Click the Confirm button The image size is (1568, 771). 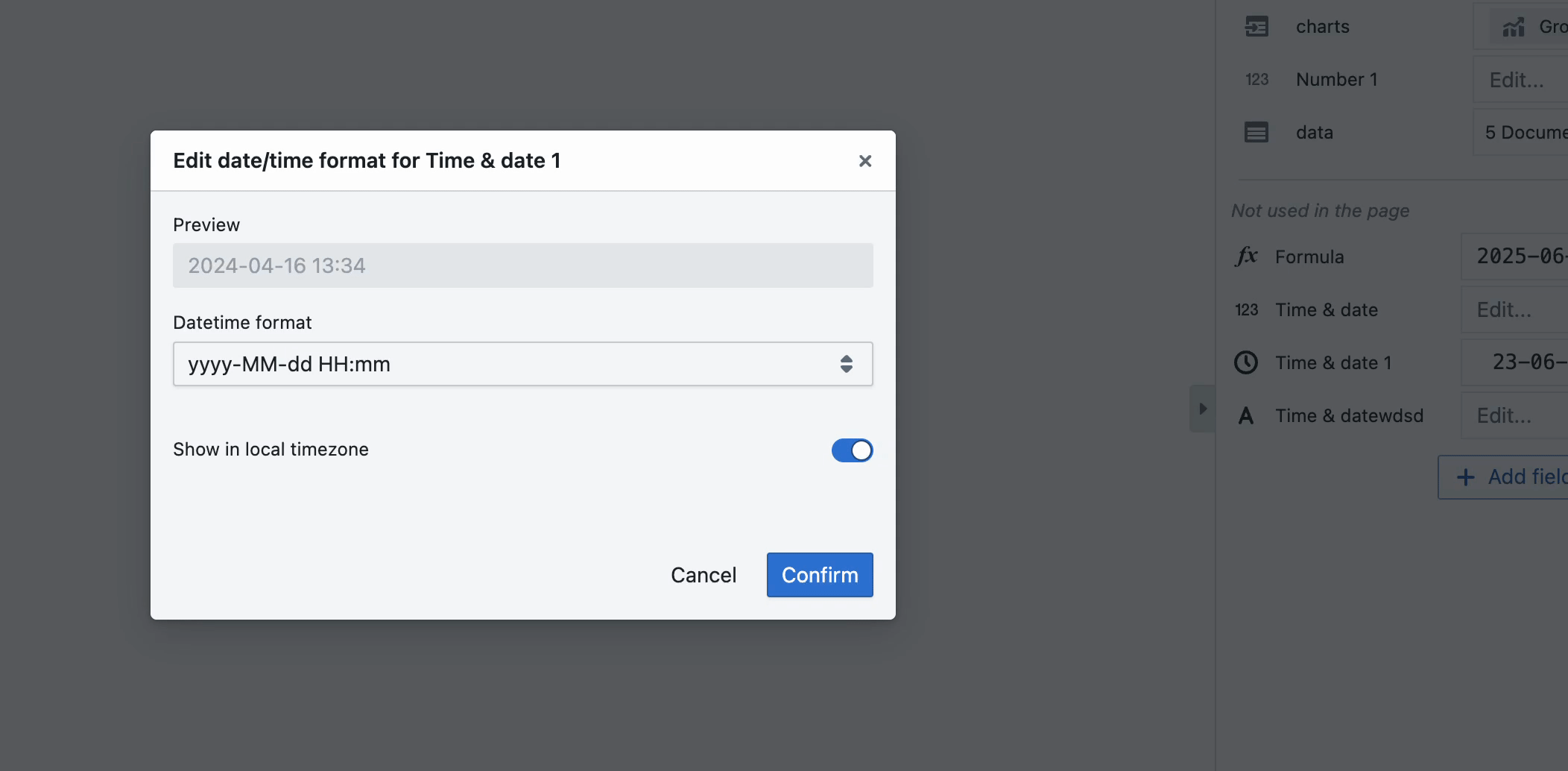tap(820, 575)
